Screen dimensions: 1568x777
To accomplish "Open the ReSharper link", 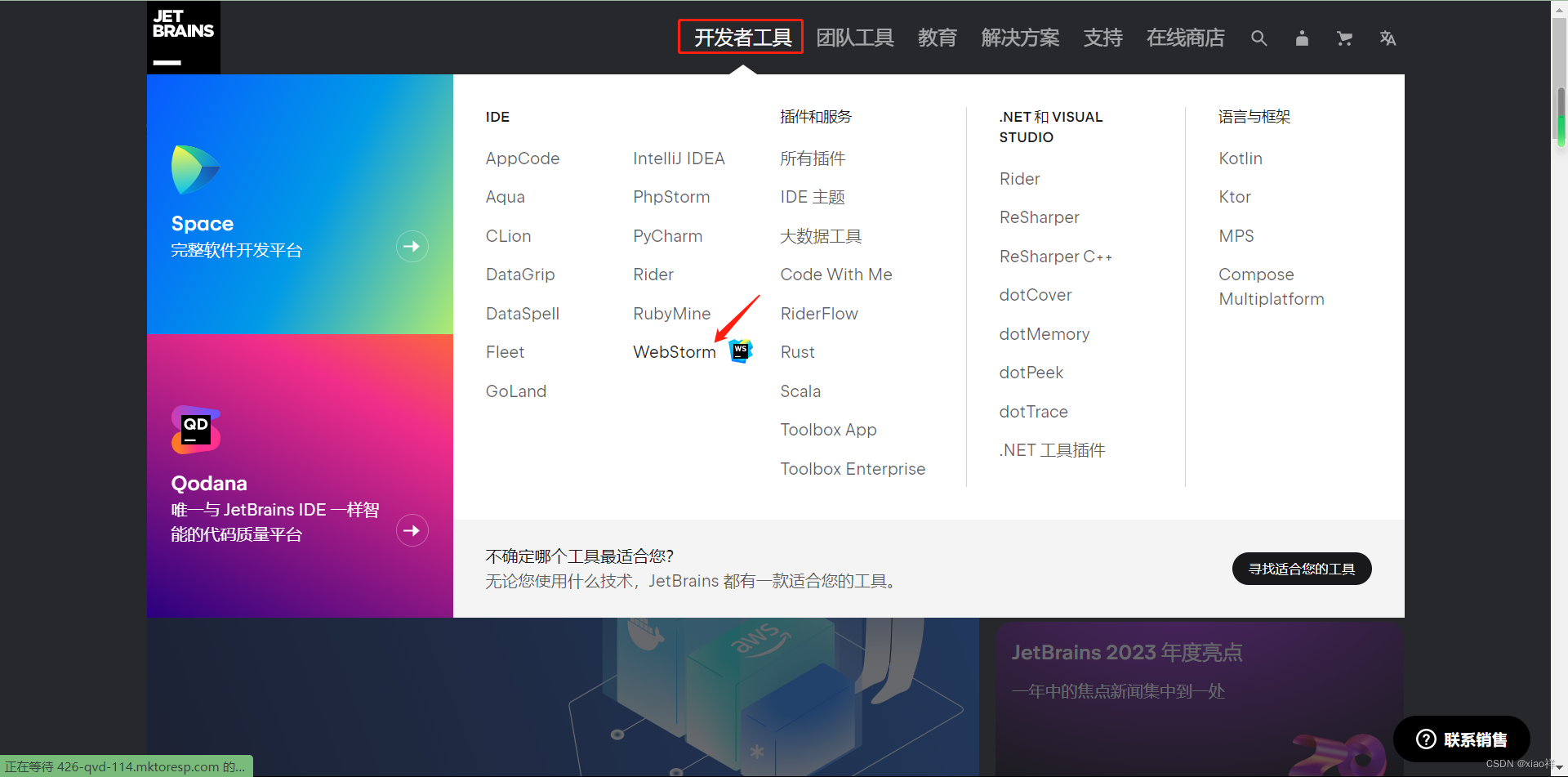I will [x=1040, y=217].
